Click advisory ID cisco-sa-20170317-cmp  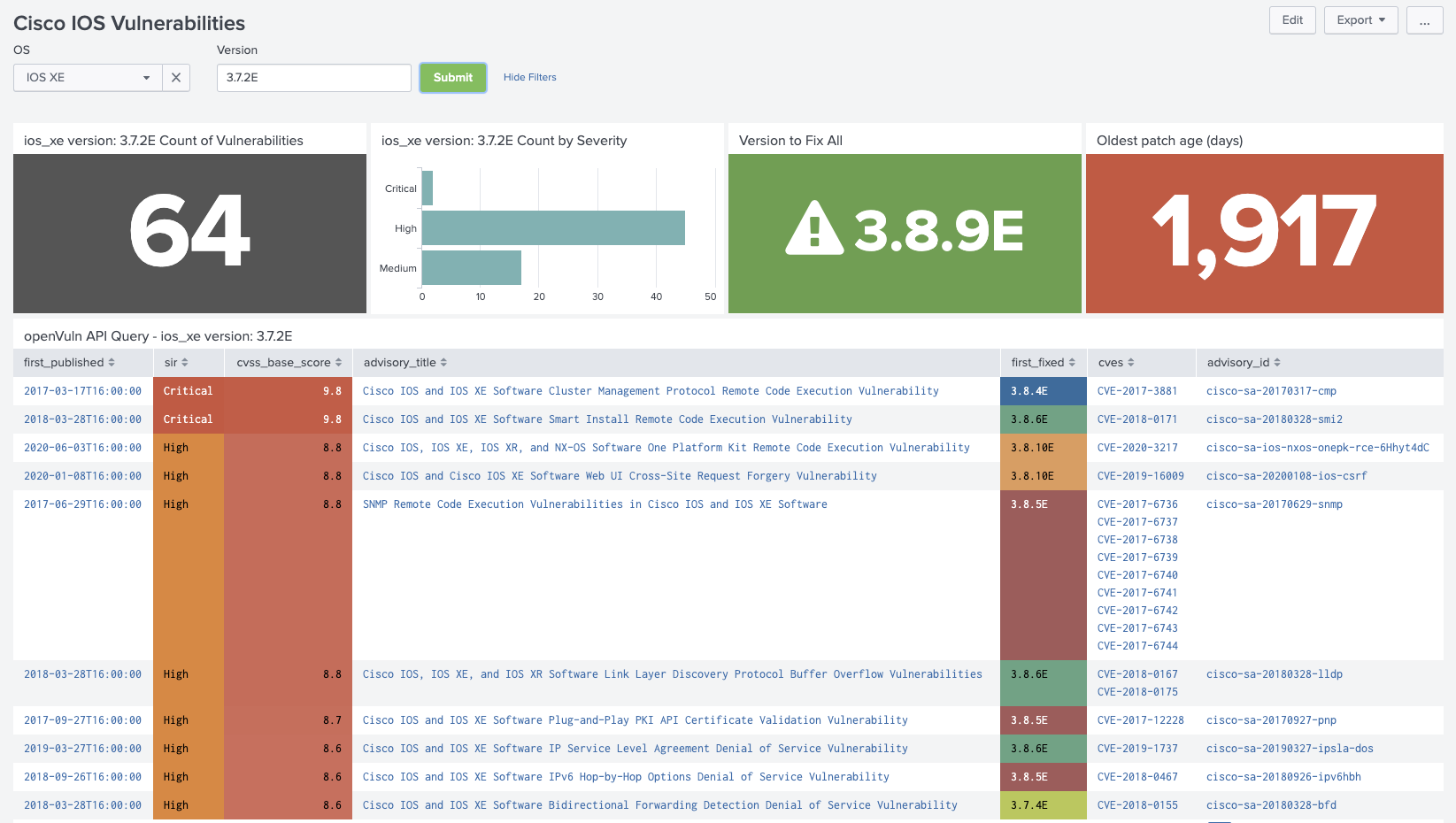pos(1271,391)
